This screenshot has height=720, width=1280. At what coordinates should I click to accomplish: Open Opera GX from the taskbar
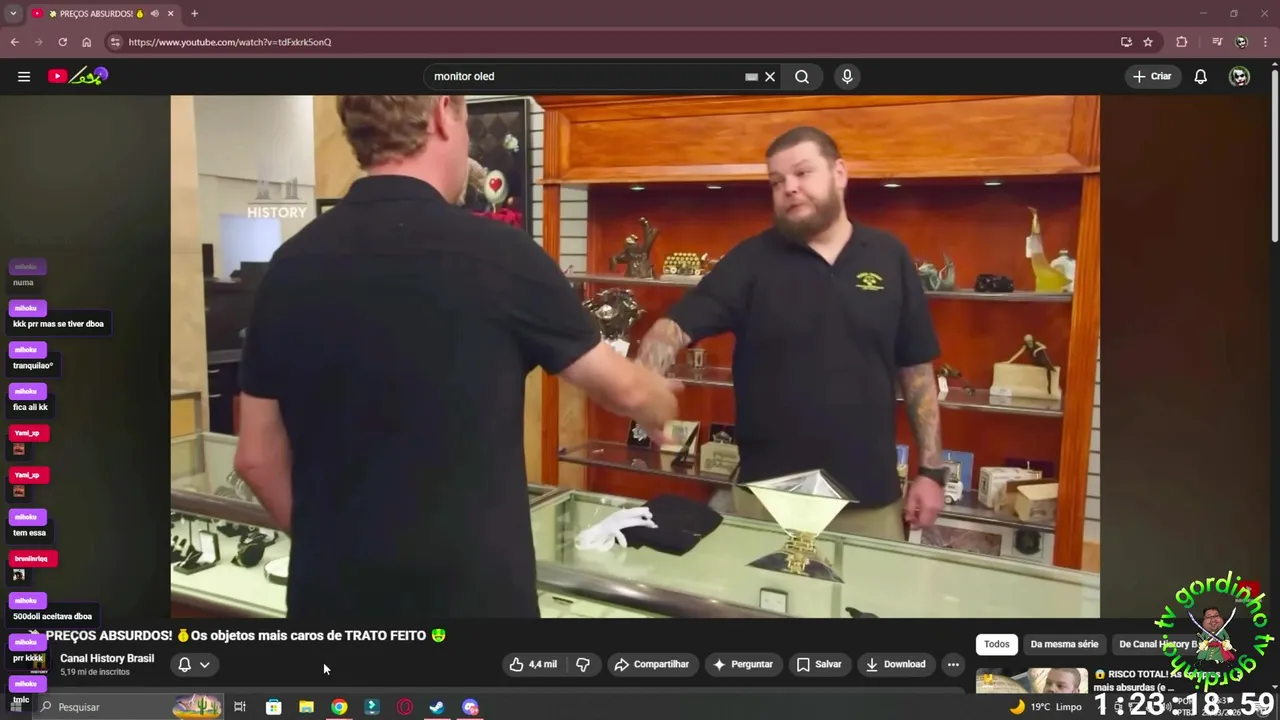404,707
